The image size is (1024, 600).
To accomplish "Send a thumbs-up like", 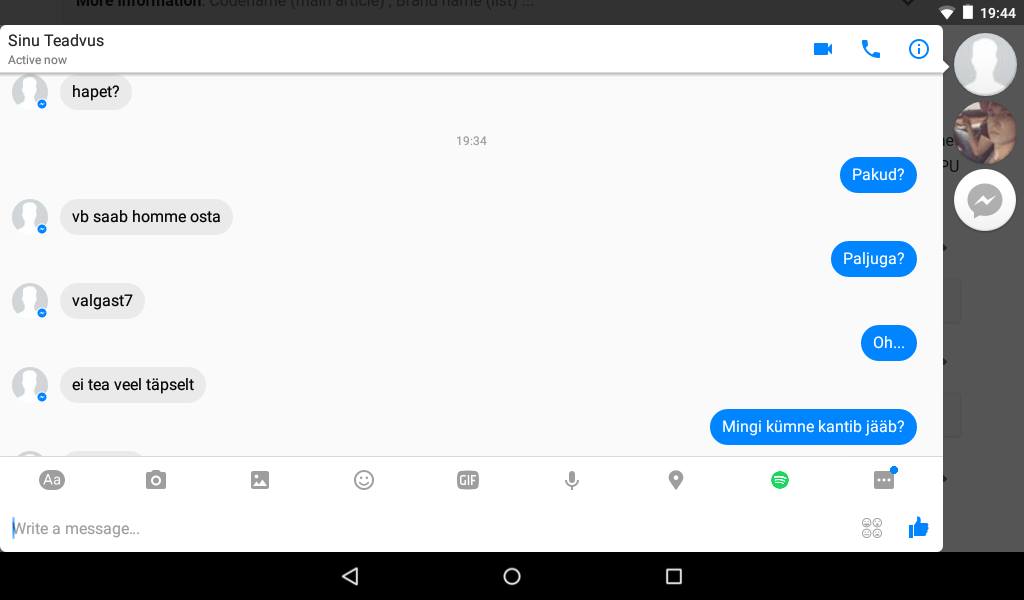I will (x=918, y=528).
